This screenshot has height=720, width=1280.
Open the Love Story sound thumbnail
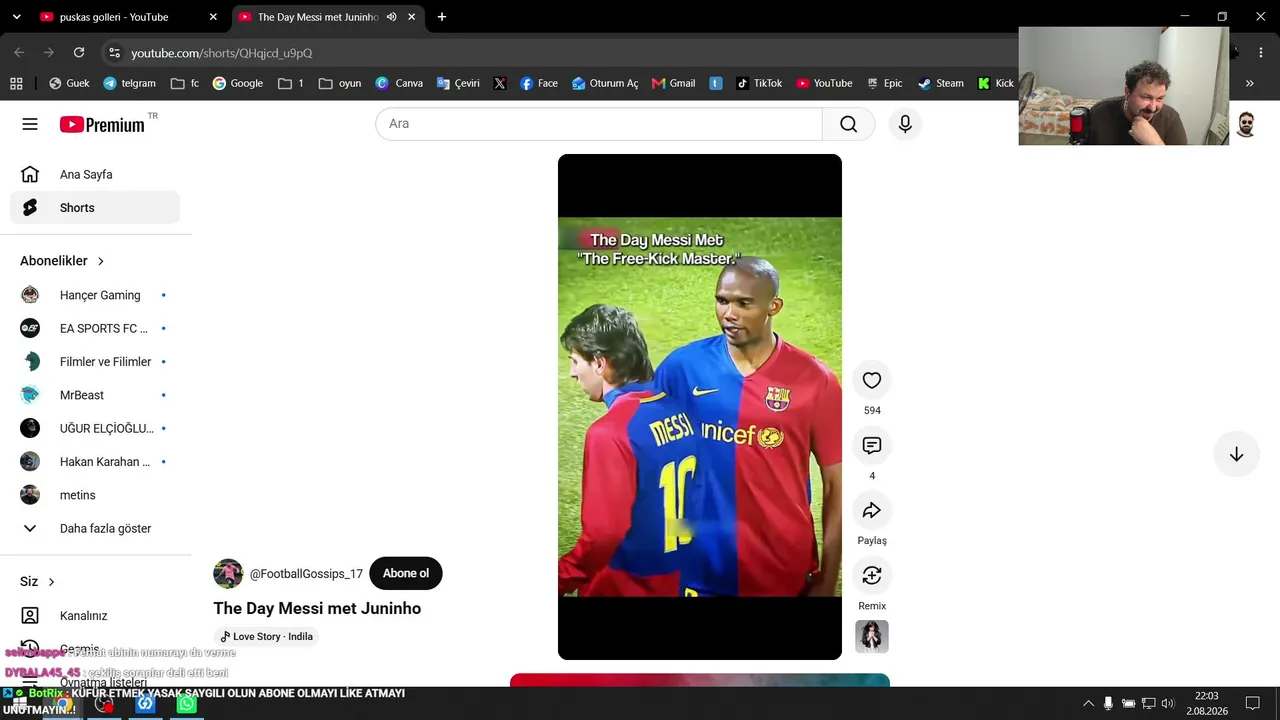872,636
